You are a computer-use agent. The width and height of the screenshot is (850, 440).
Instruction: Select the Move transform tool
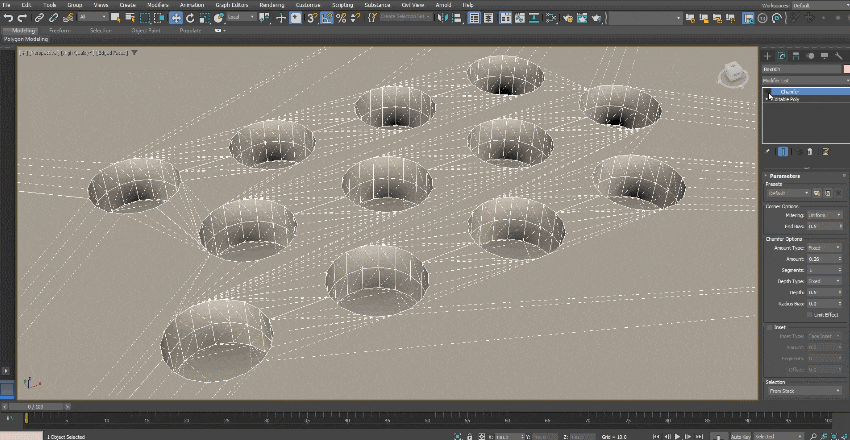click(x=176, y=18)
